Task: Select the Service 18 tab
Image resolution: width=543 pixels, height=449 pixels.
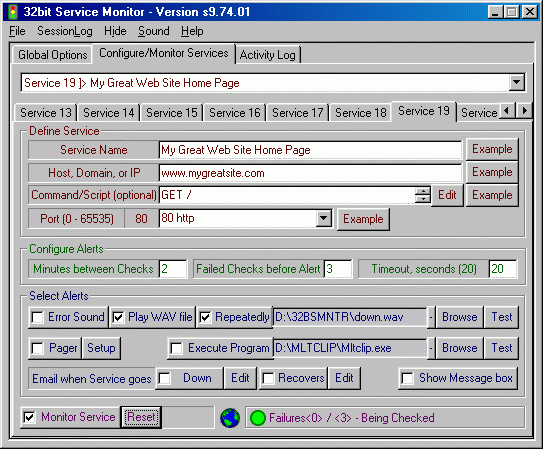Action: point(360,113)
